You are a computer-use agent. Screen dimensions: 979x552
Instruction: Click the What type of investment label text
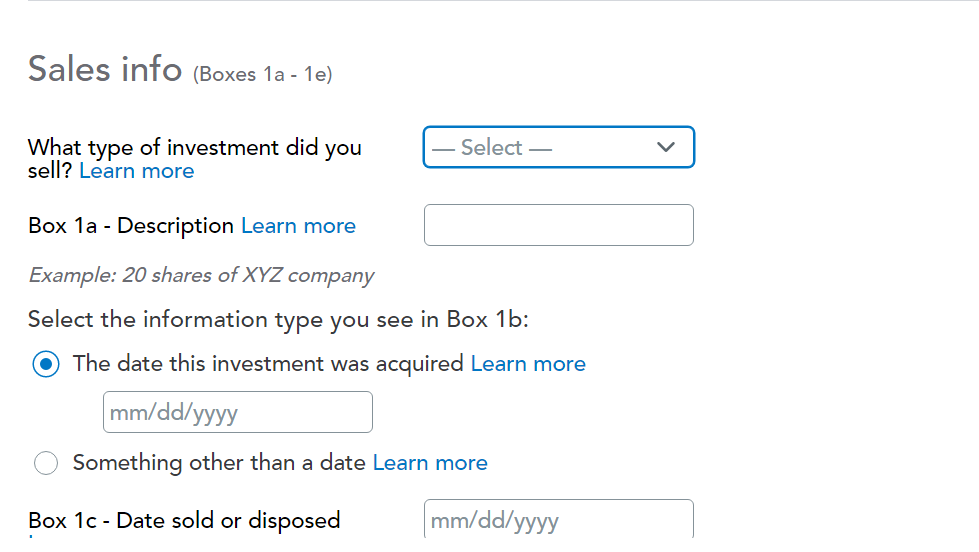[194, 148]
